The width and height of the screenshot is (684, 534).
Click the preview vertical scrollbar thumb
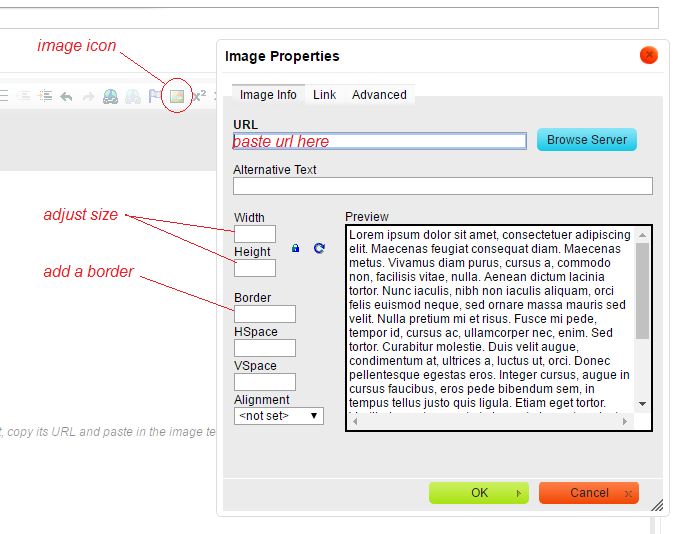(642, 290)
